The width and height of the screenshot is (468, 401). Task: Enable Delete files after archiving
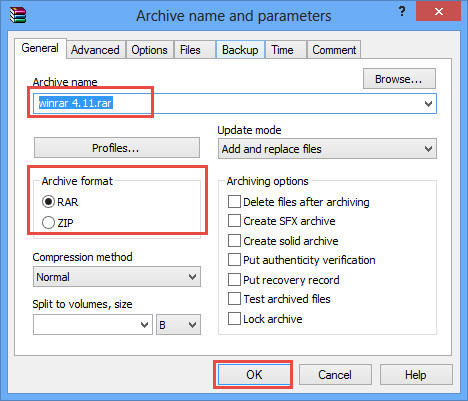pyautogui.click(x=234, y=202)
